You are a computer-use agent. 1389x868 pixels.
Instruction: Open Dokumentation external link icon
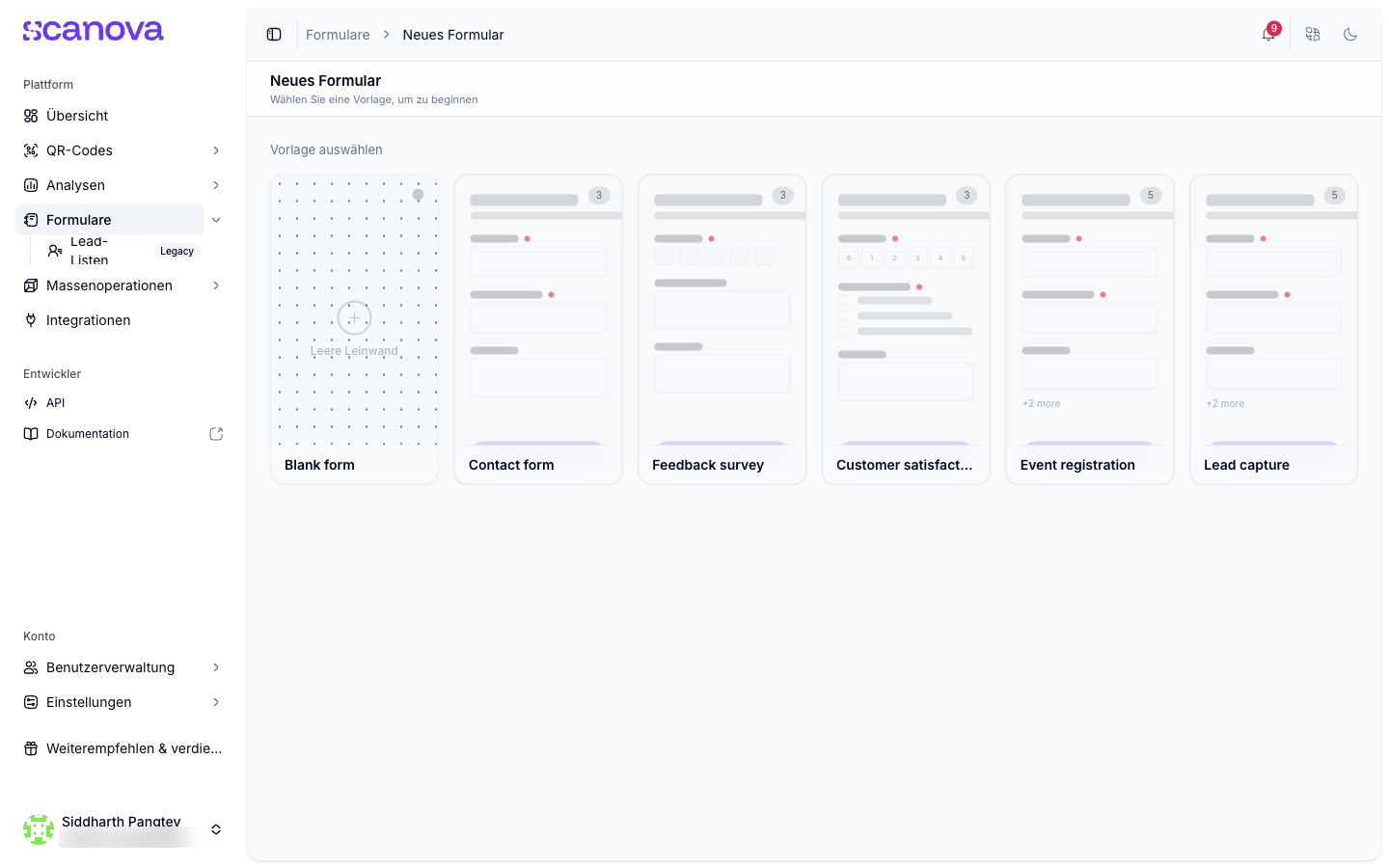click(x=216, y=434)
